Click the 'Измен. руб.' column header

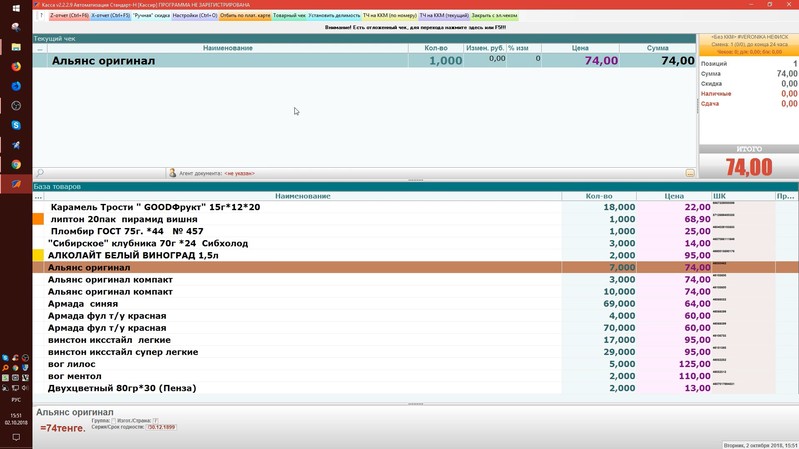click(x=485, y=48)
